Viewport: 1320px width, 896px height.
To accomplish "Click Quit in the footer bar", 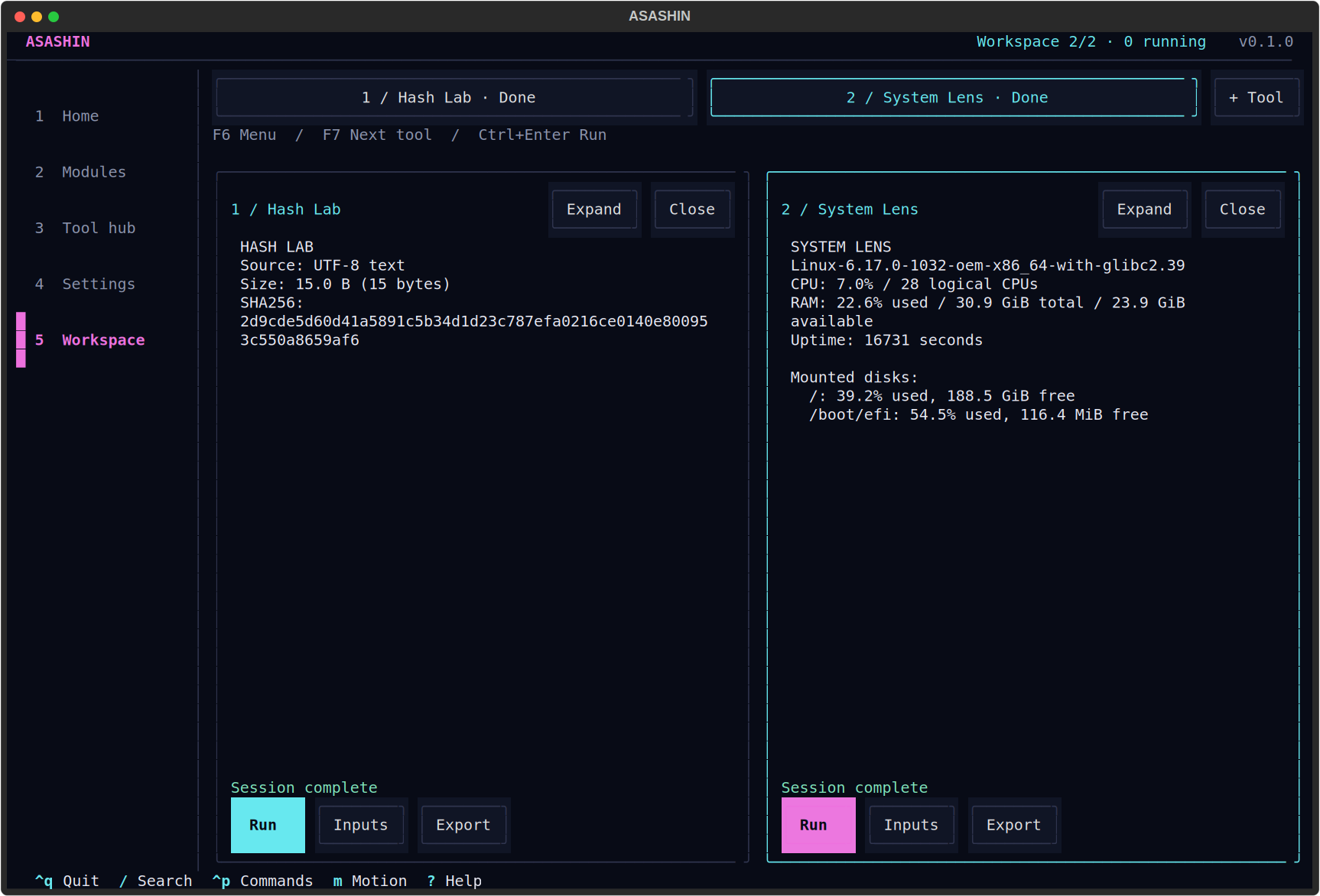I will point(67,881).
